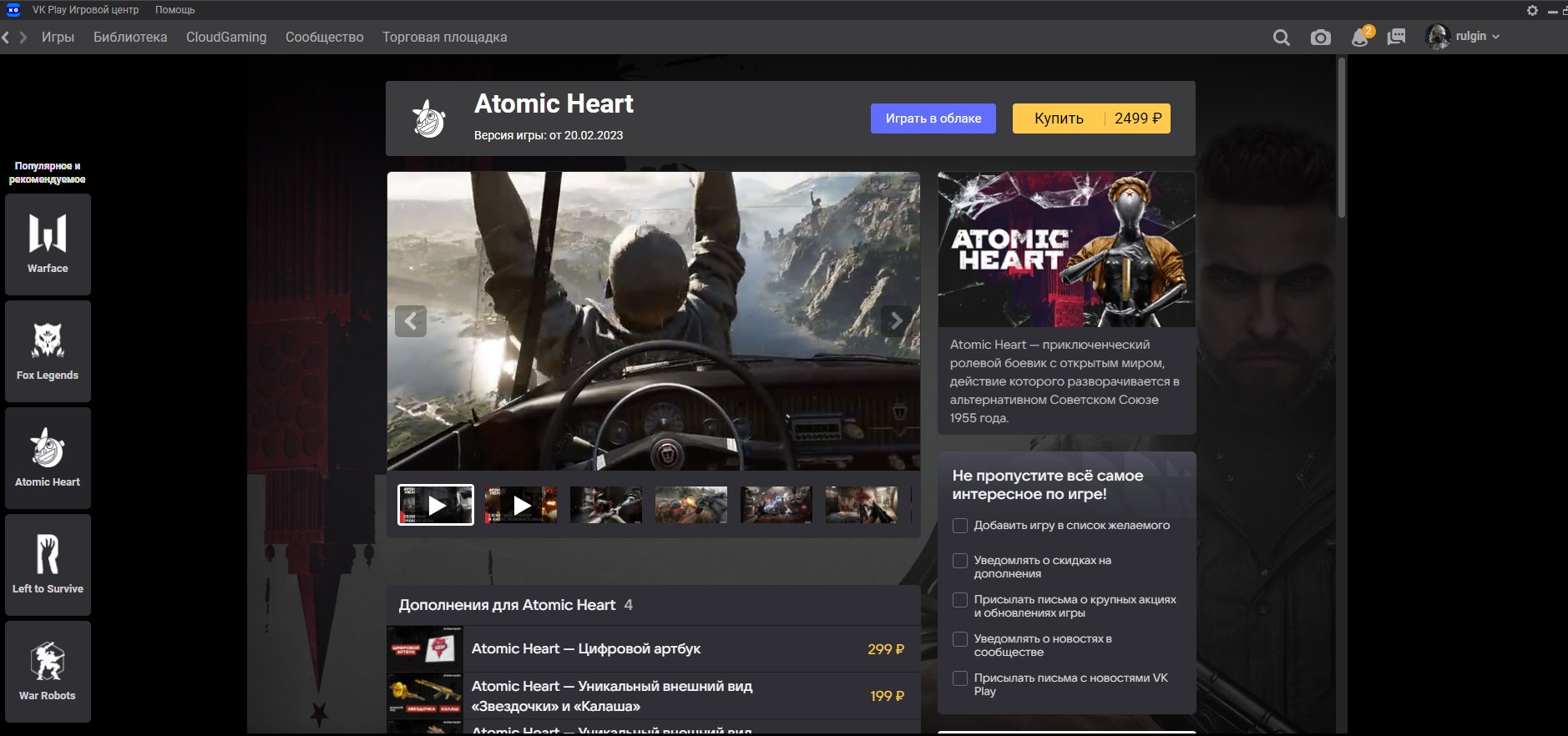Enable emails about major game promotions
1568x736 pixels.
[x=960, y=600]
